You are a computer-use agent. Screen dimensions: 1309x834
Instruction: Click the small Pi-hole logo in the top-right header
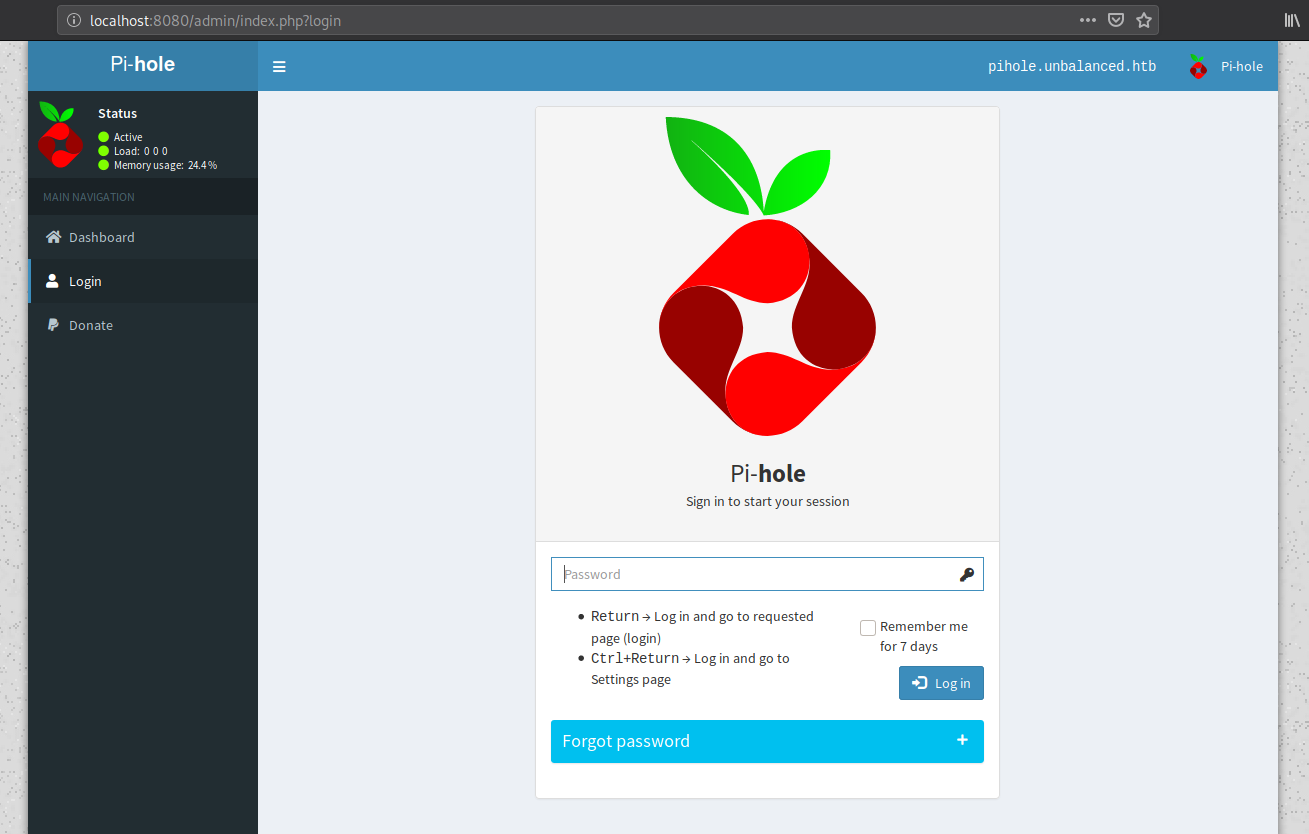(1198, 67)
